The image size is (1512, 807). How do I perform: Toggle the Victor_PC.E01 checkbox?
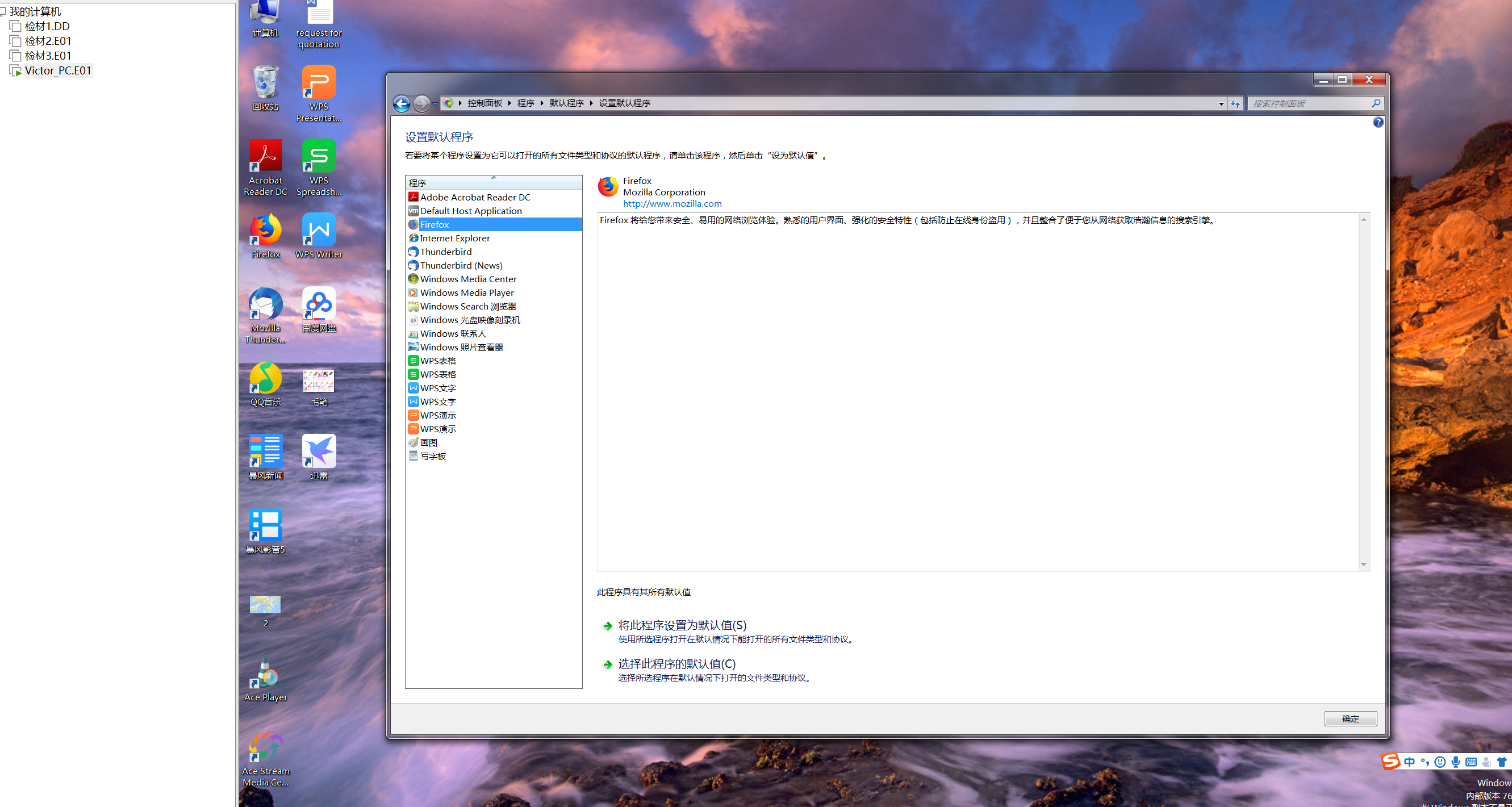pos(16,70)
